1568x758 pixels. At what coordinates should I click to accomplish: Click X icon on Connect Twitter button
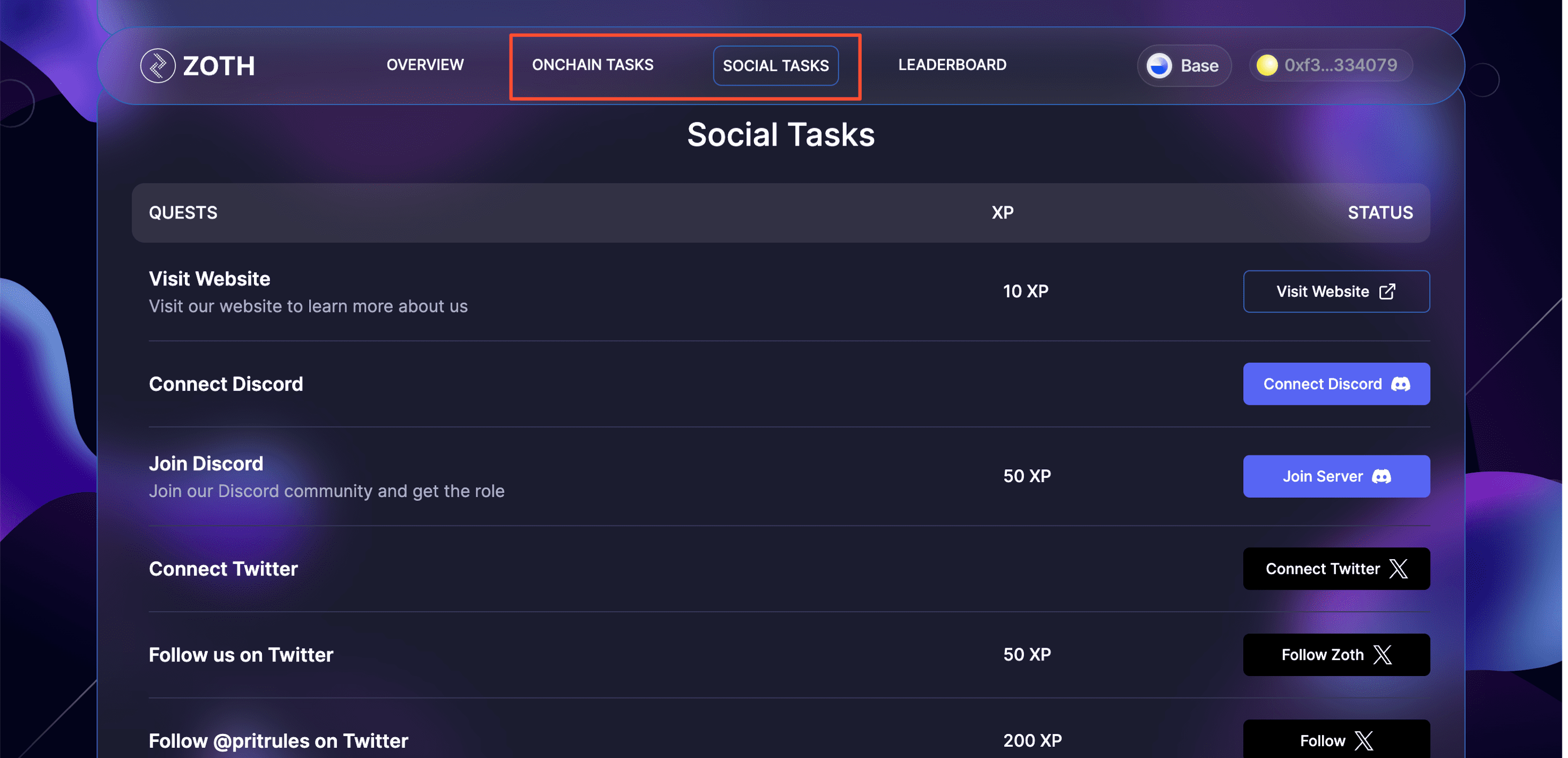click(1398, 569)
